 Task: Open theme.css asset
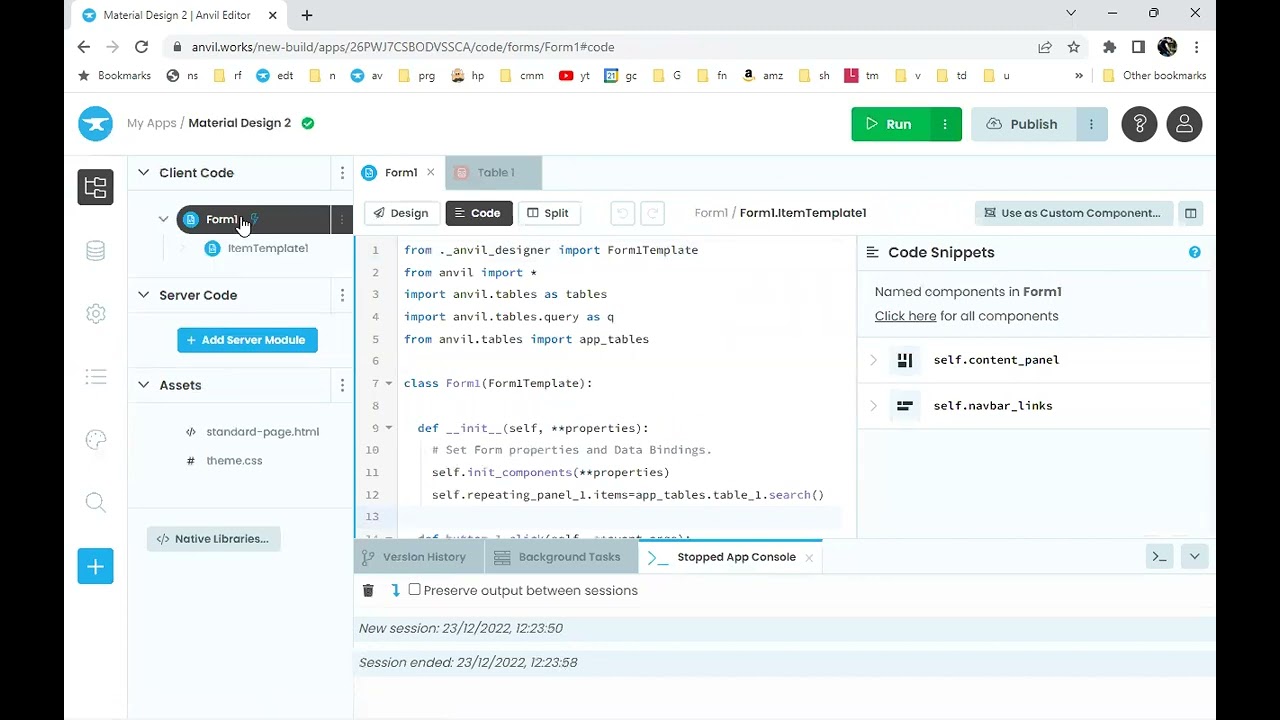(x=234, y=461)
